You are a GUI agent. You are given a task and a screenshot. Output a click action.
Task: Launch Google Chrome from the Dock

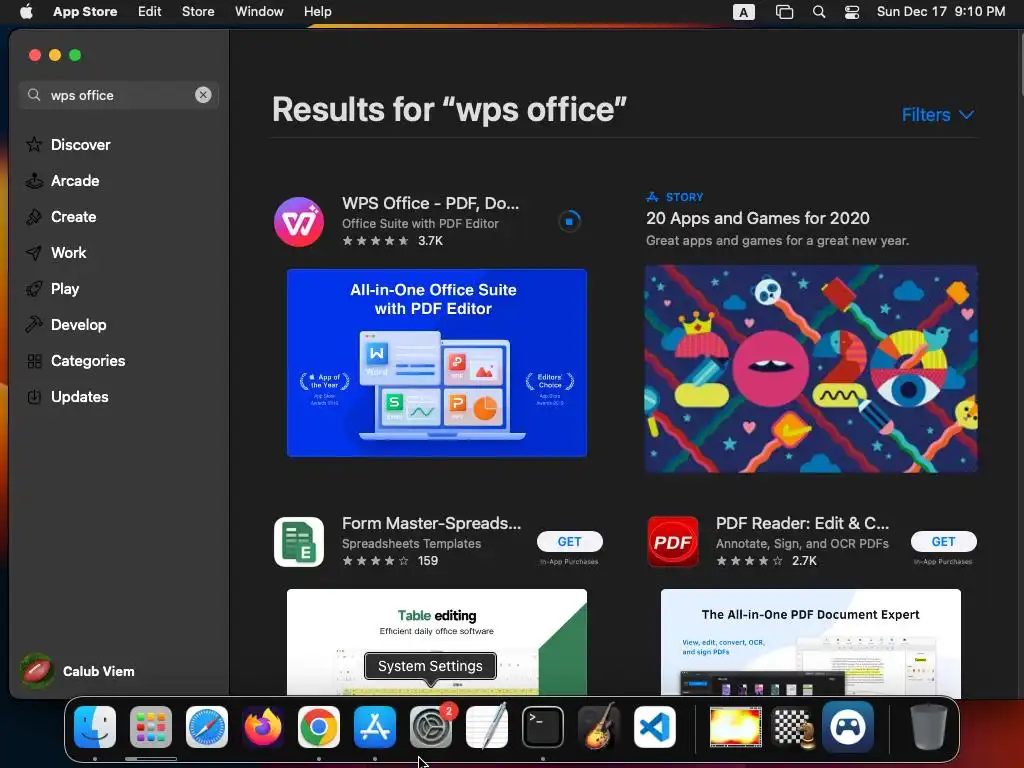[x=319, y=727]
